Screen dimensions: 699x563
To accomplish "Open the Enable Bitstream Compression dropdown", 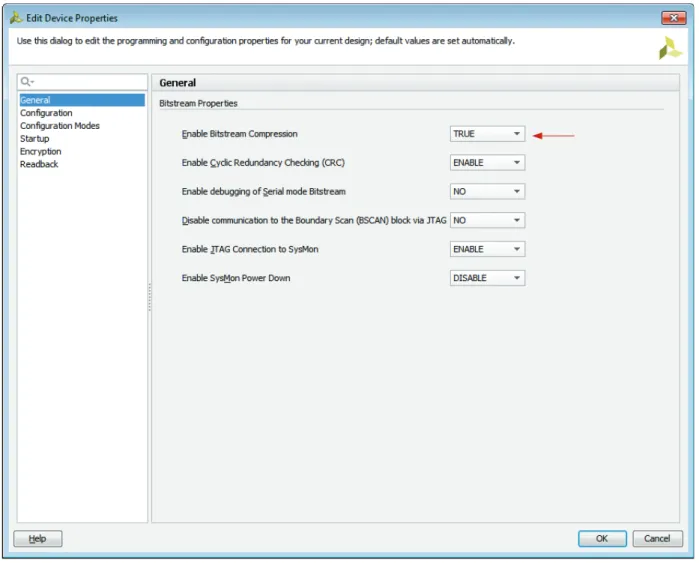I will pos(488,134).
